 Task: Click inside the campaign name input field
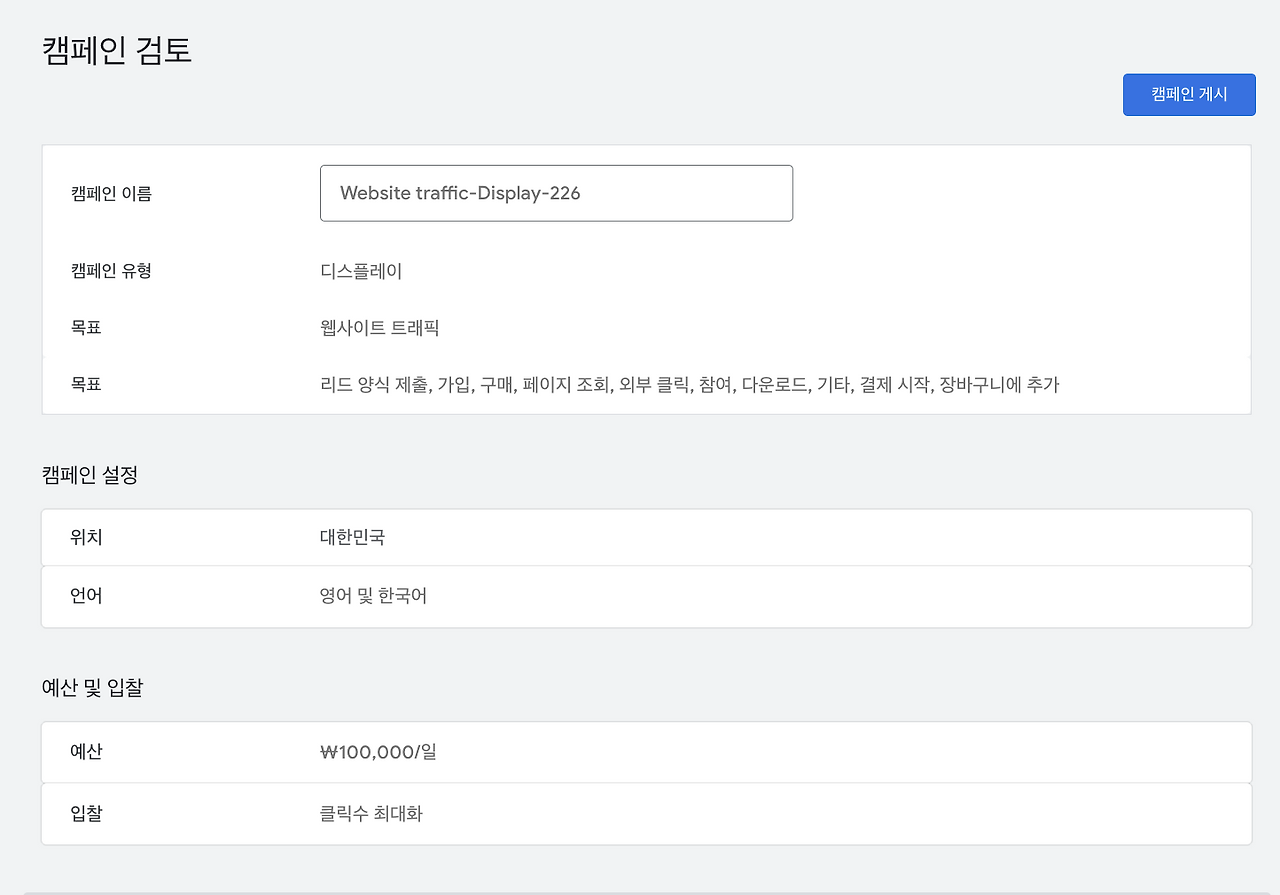coord(556,193)
